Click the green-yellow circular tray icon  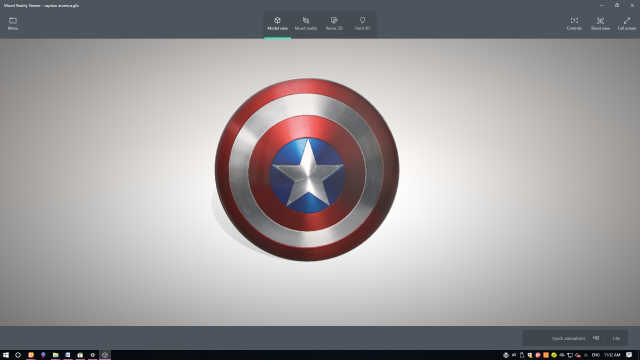(554, 355)
